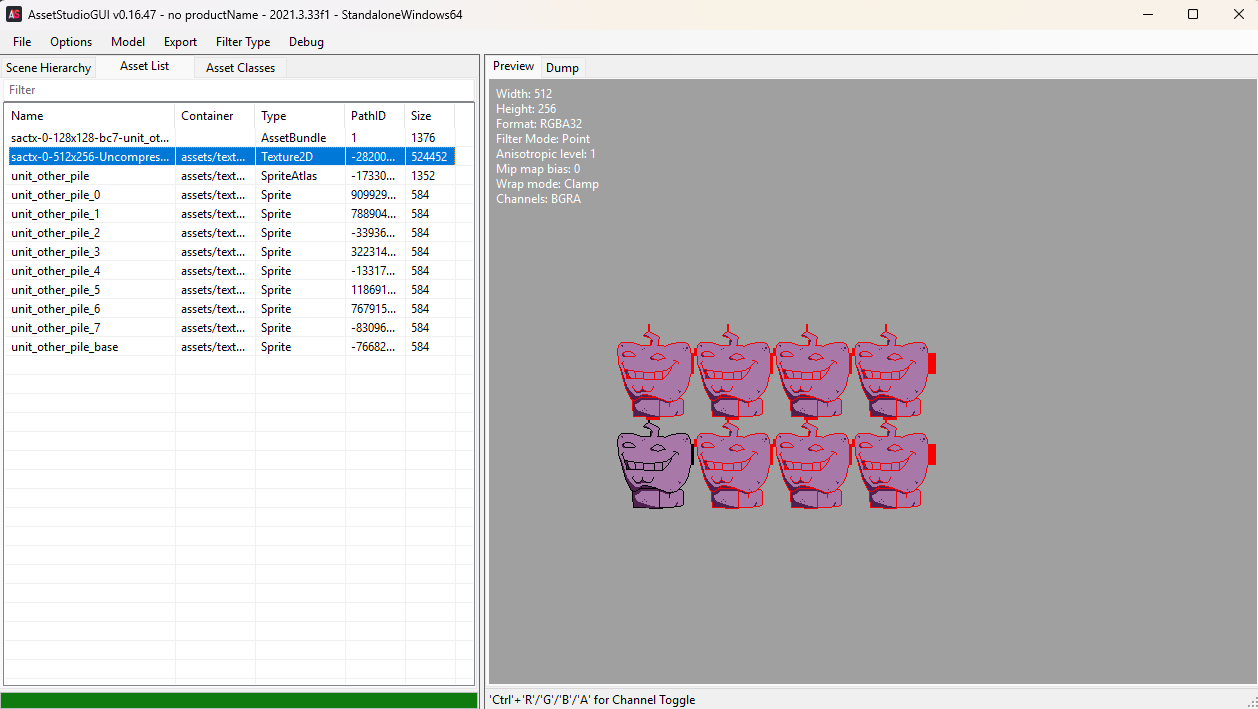Open the Debug menu
The image size is (1258, 709).
pyautogui.click(x=306, y=42)
